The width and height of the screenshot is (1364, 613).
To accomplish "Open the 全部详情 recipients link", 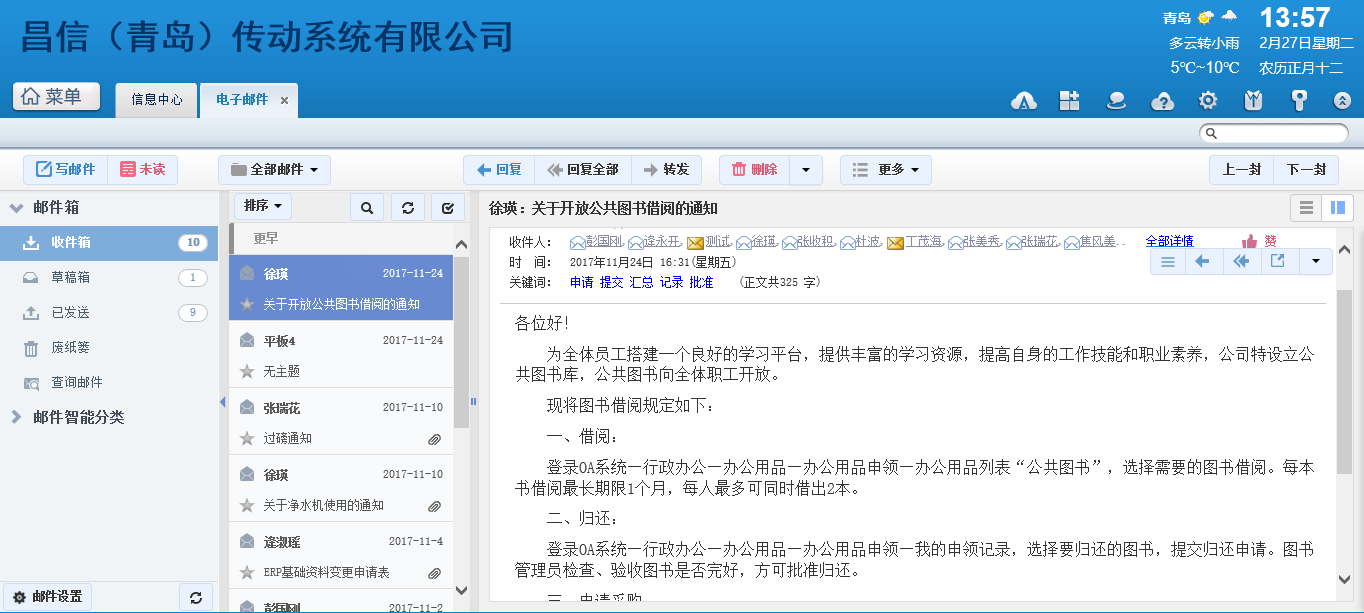I will pyautogui.click(x=1168, y=241).
